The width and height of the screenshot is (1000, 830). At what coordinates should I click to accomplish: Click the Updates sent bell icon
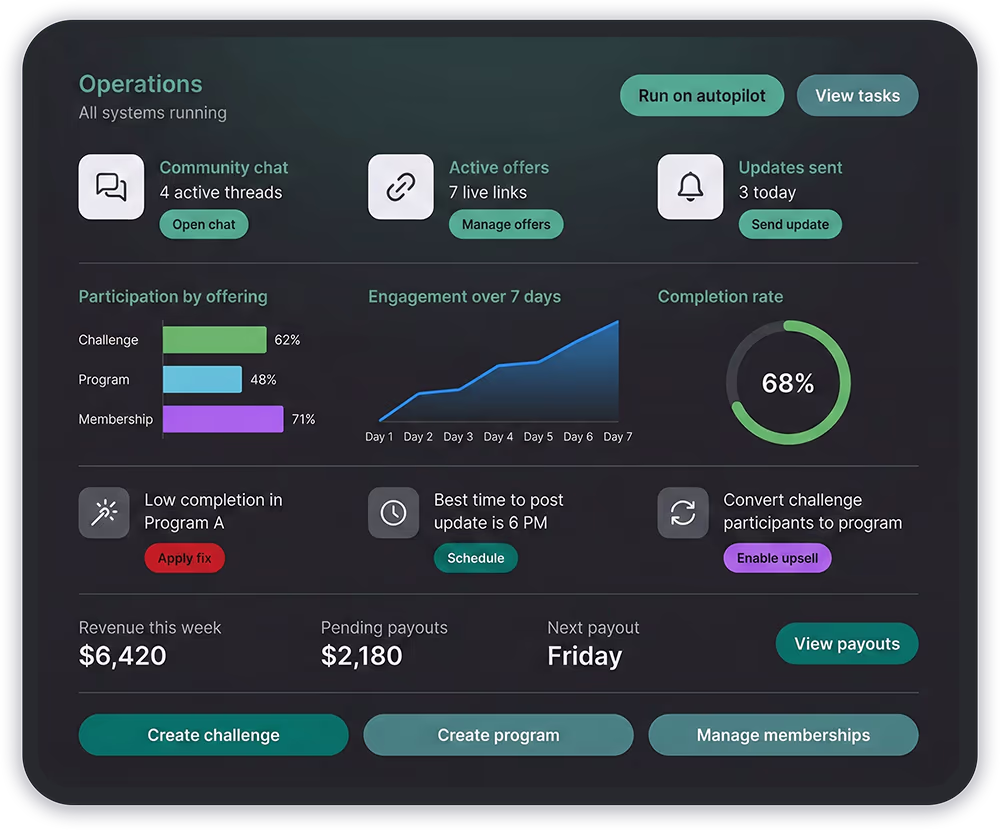point(690,187)
